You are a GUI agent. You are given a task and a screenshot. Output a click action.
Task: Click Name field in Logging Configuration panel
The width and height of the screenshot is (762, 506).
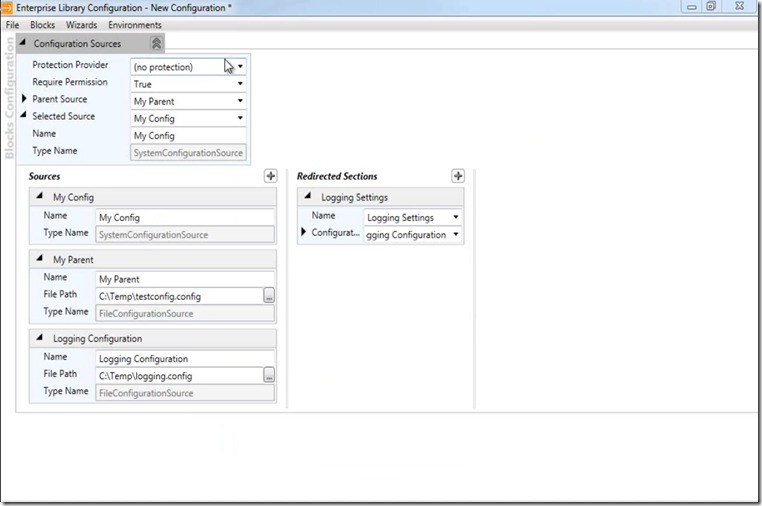click(x=185, y=359)
